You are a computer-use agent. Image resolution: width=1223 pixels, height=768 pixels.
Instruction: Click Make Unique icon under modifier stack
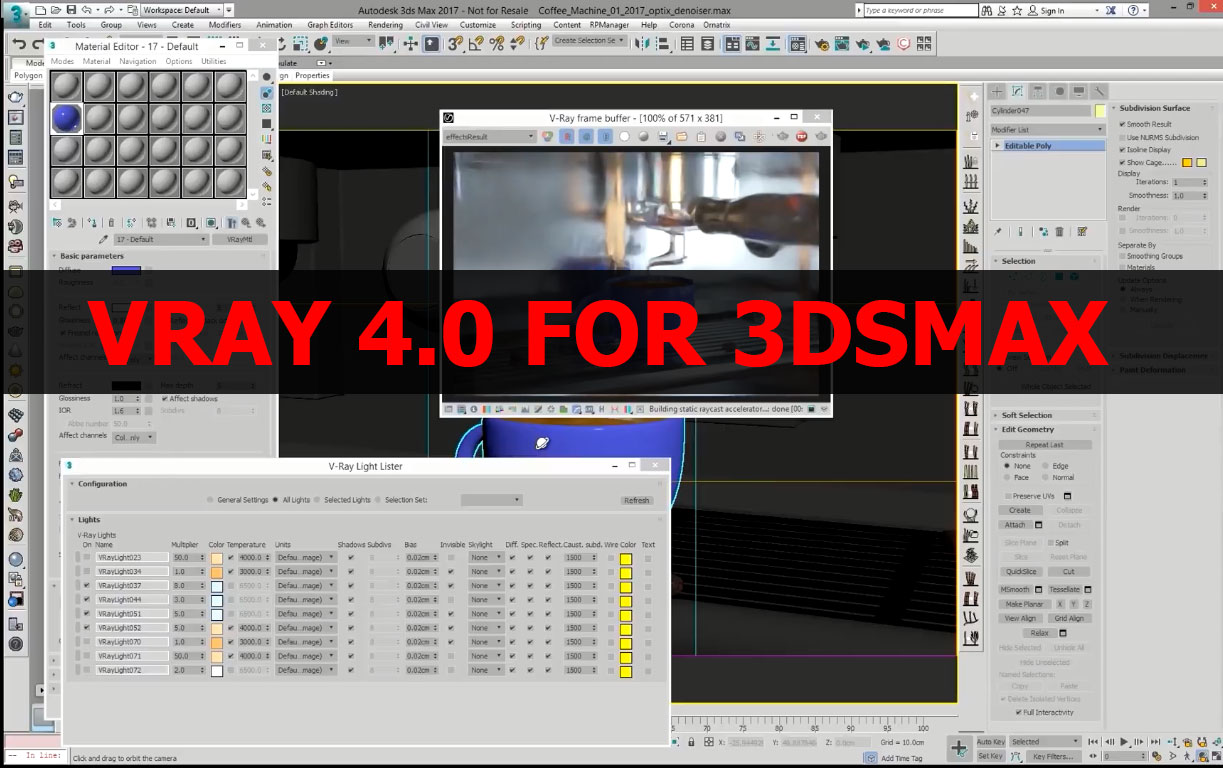click(1043, 232)
